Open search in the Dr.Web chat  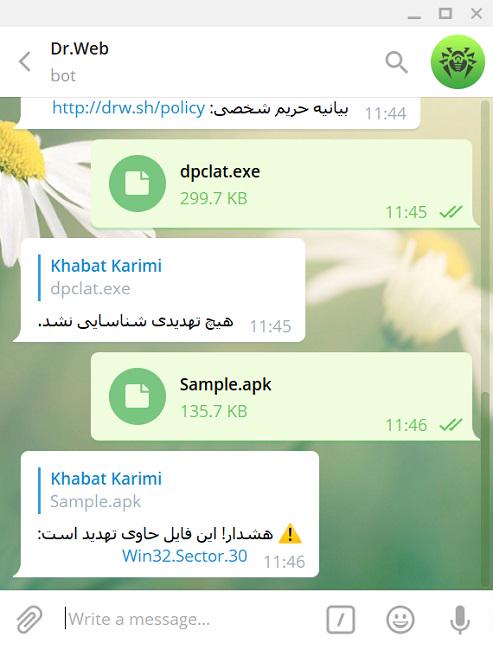(x=396, y=62)
